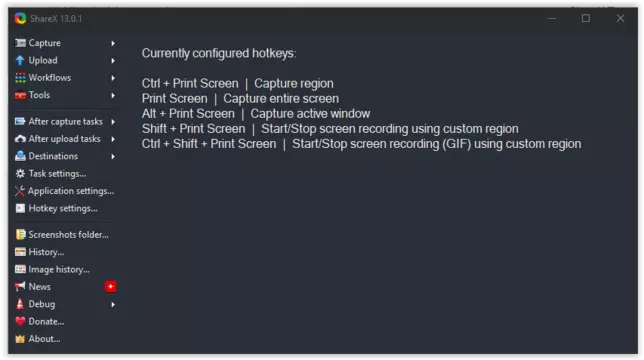Open the History window
This screenshot has height=360, width=644.
pos(39,252)
